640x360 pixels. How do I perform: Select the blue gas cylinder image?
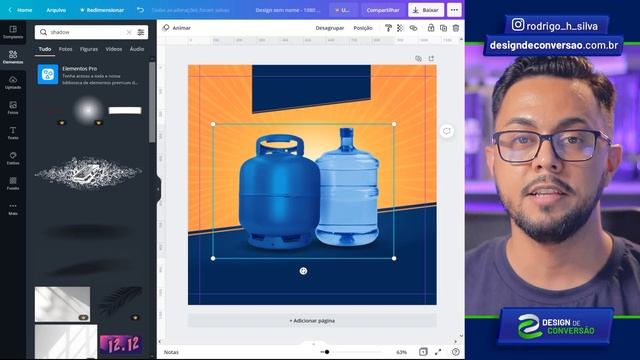(279, 192)
